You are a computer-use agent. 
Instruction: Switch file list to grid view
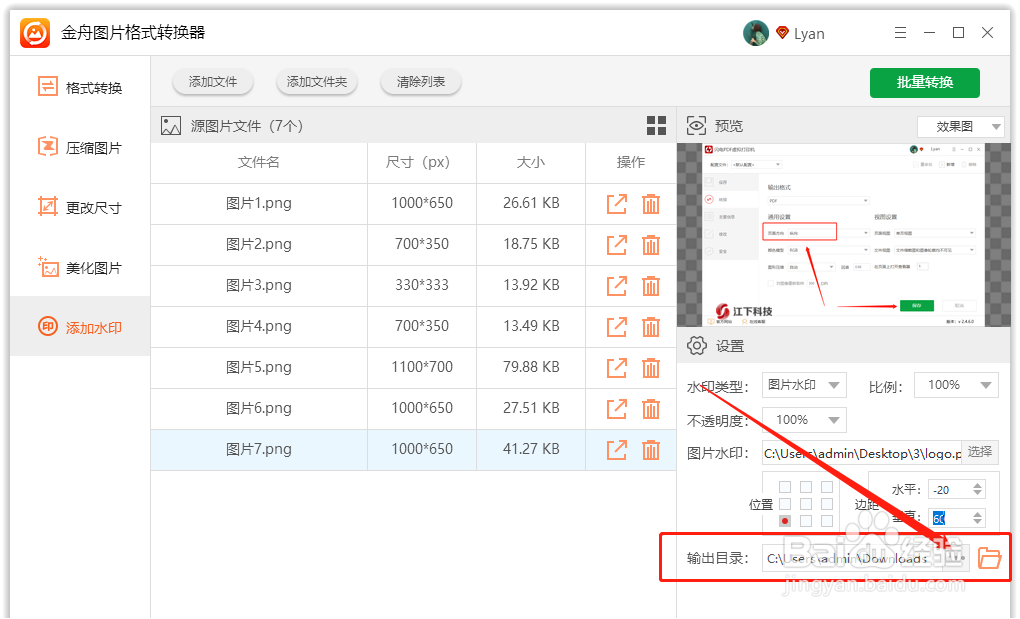[656, 125]
